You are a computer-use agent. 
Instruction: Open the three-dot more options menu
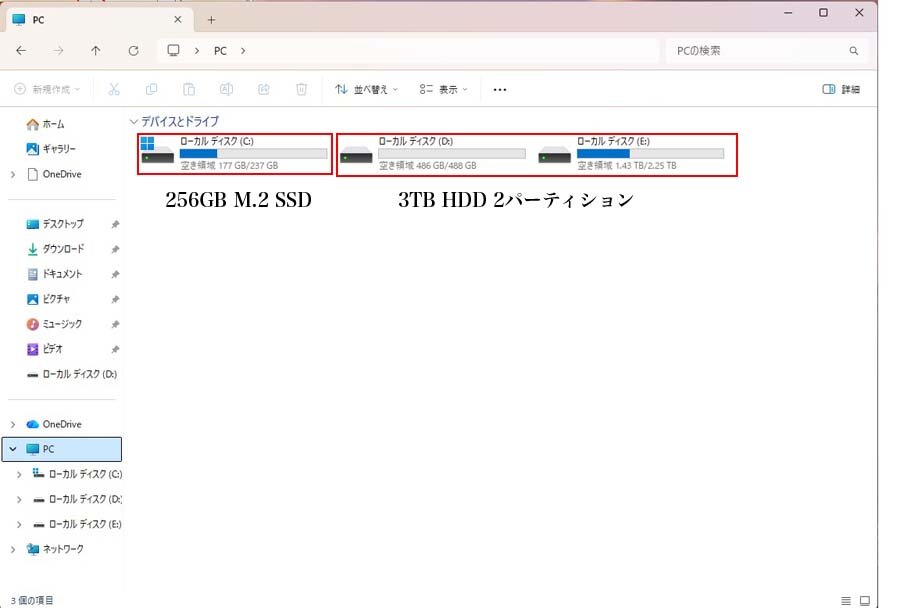coord(500,90)
